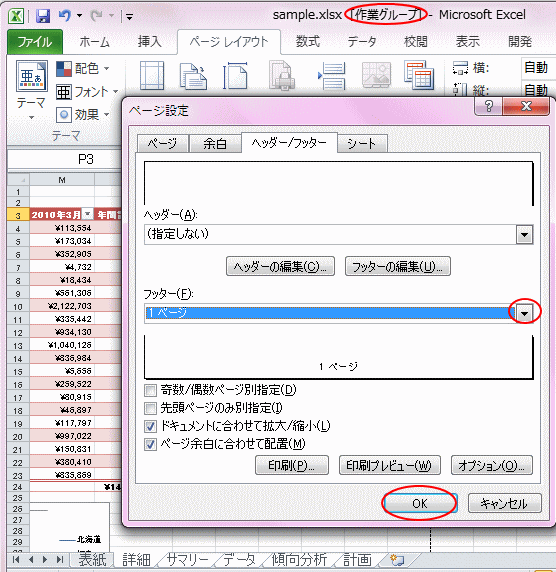
Task: Click the キャンセル button
Action: pyautogui.click(x=505, y=503)
